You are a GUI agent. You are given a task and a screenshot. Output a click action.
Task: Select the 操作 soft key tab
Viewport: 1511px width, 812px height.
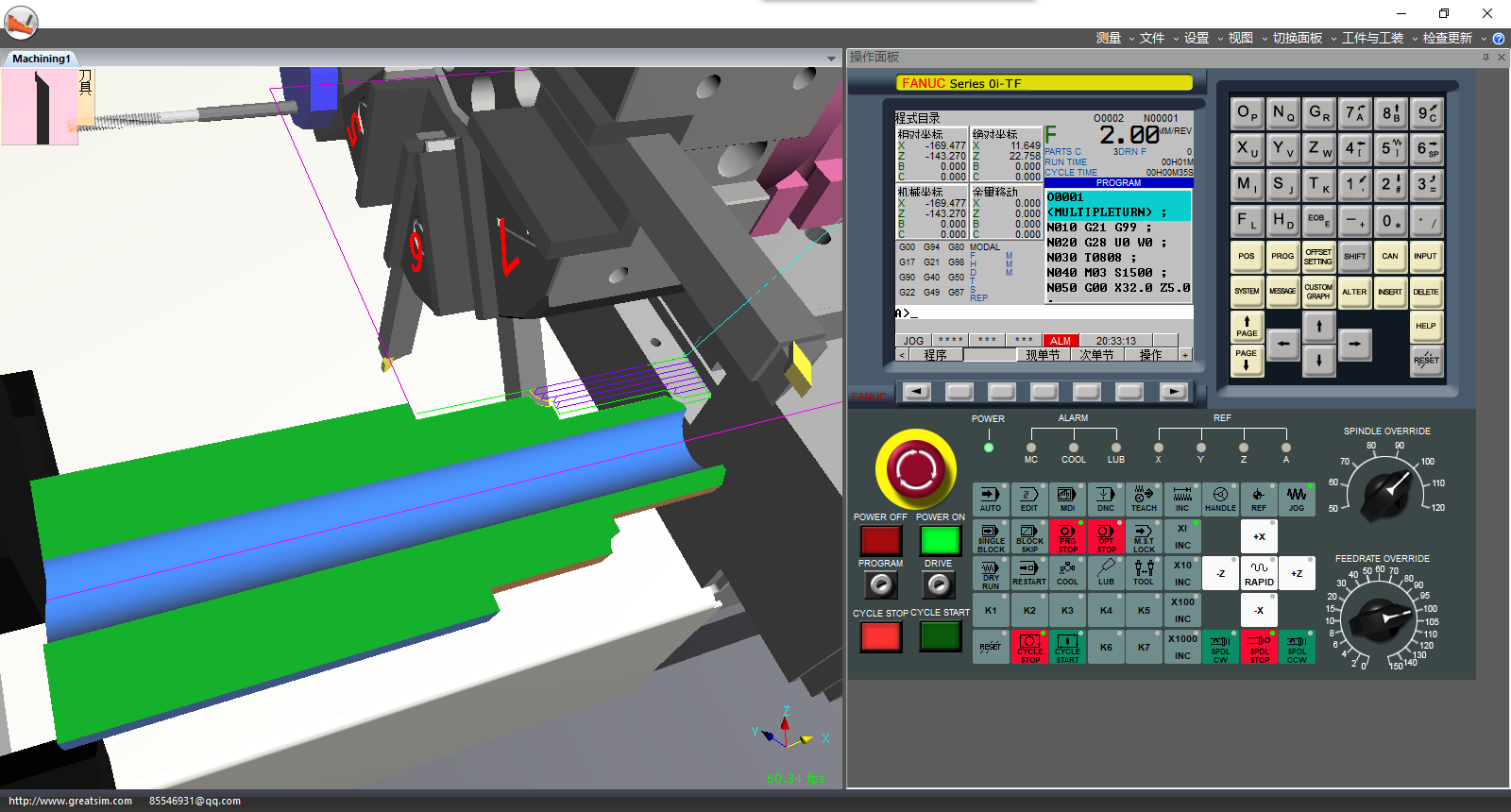[1150, 355]
